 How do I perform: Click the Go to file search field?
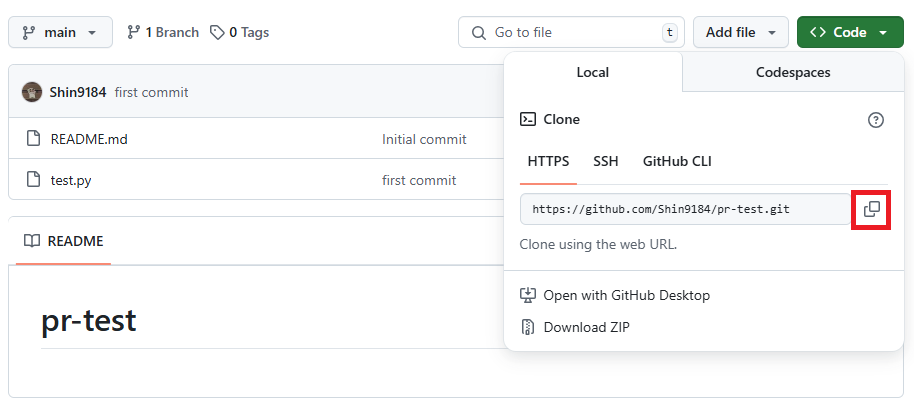571,32
